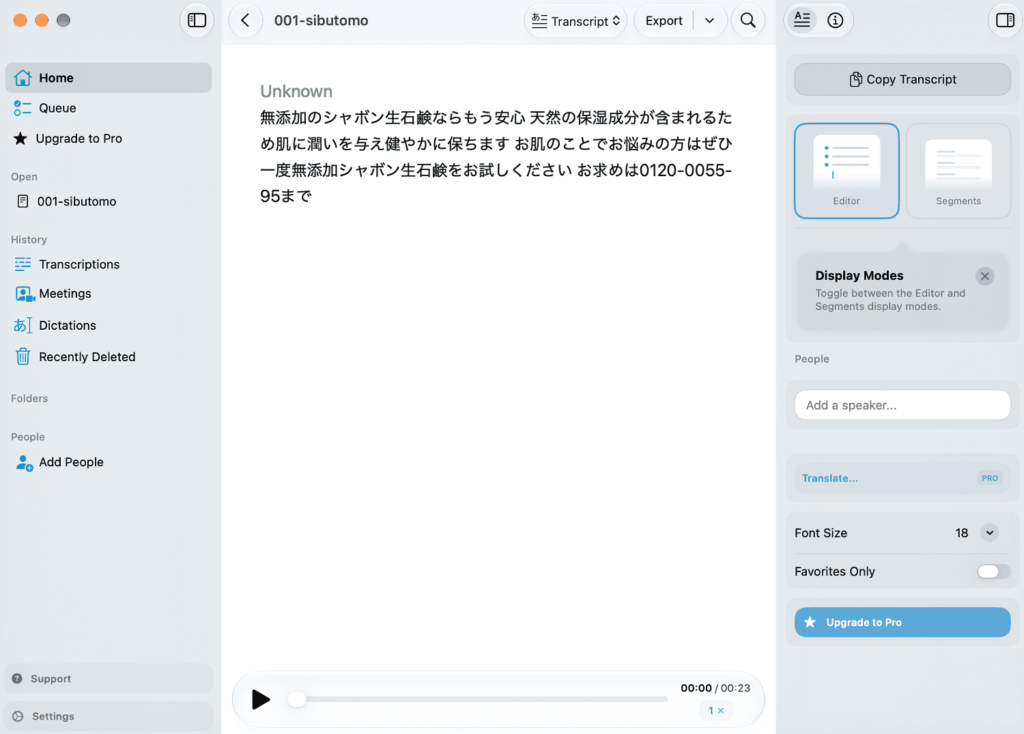Click the Add a speaker field
This screenshot has width=1024, height=734.
(903, 405)
